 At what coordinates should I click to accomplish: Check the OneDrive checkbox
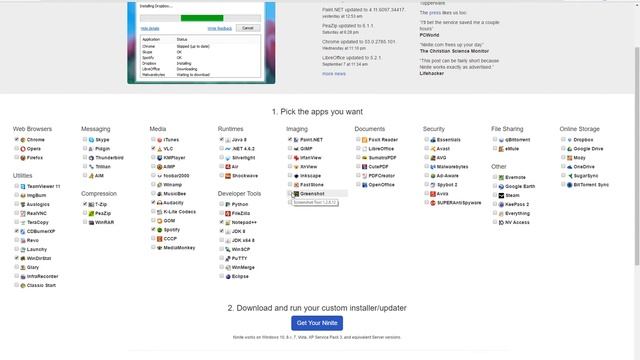click(x=563, y=166)
